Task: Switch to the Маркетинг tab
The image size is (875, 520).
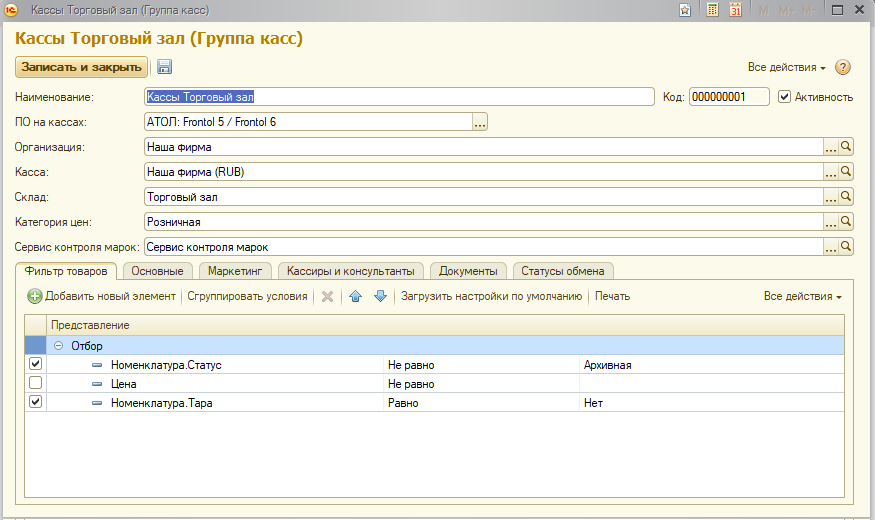Action: click(234, 271)
